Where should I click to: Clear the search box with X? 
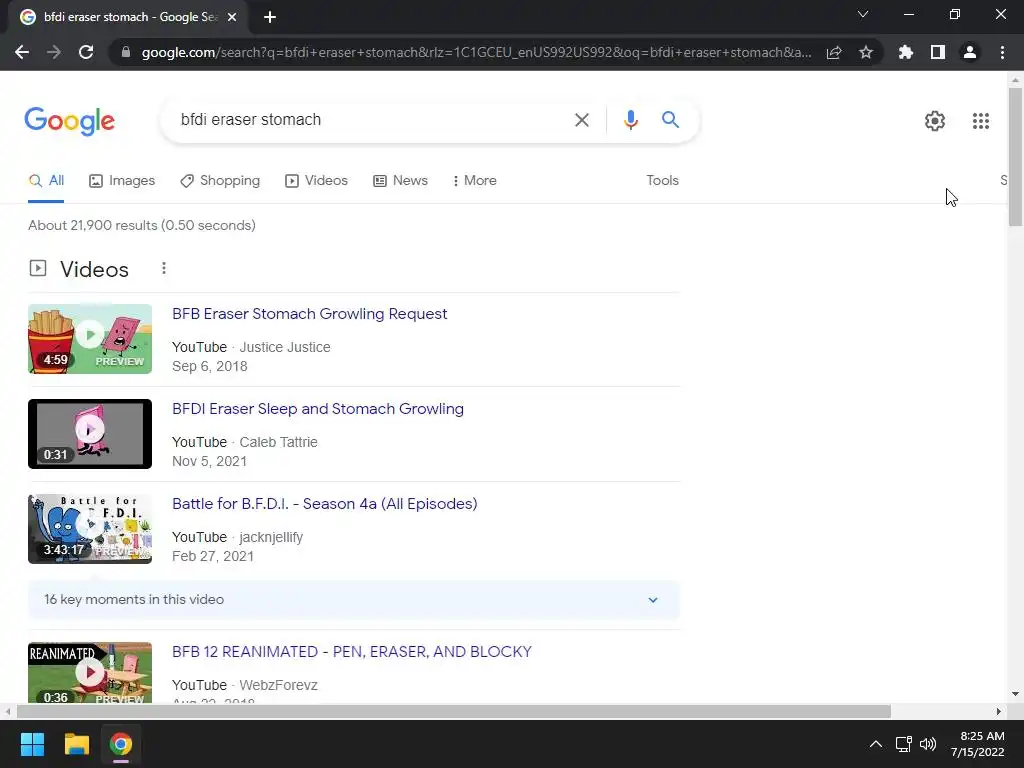[x=582, y=120]
